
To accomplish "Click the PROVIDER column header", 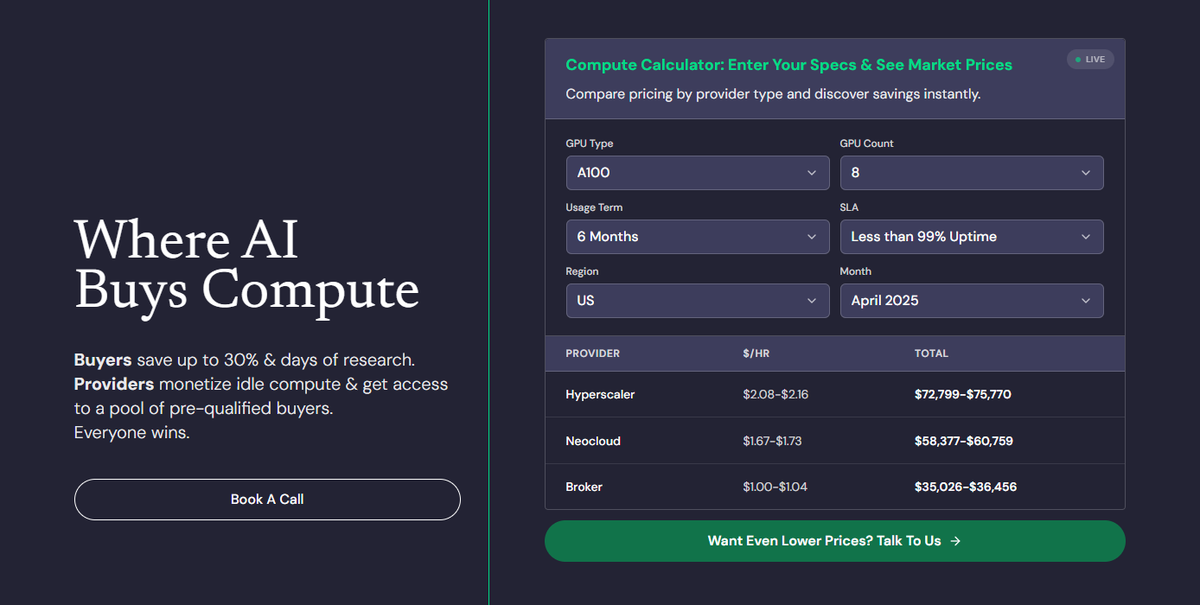I will (x=593, y=353).
